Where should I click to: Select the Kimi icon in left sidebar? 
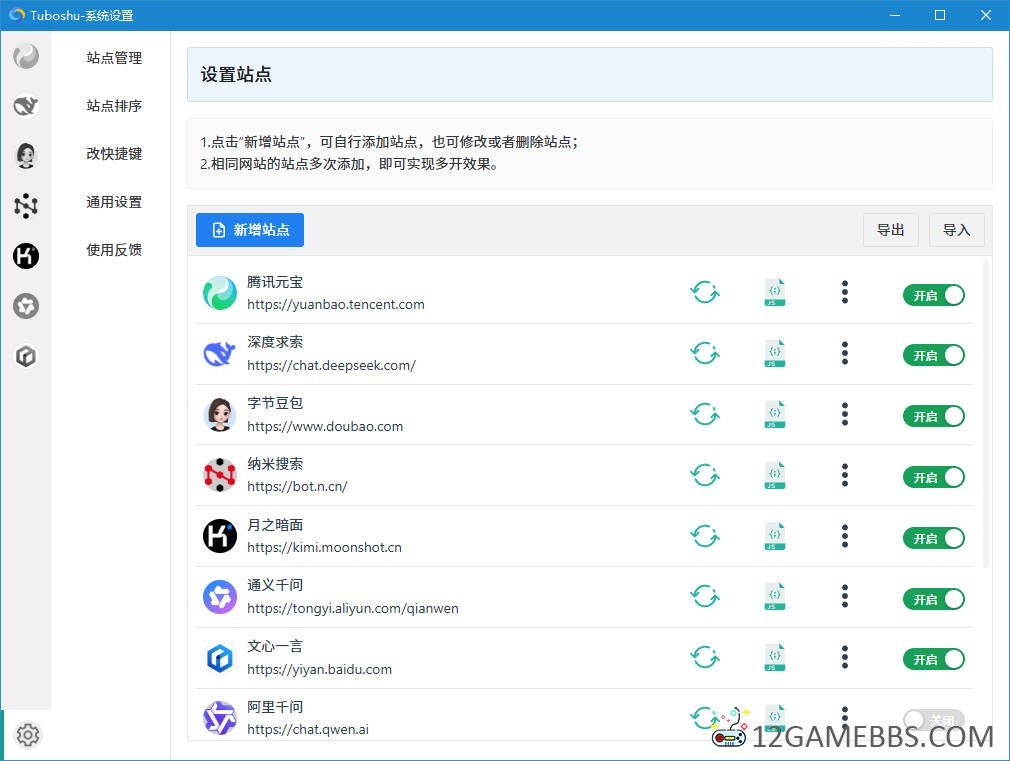(26, 256)
